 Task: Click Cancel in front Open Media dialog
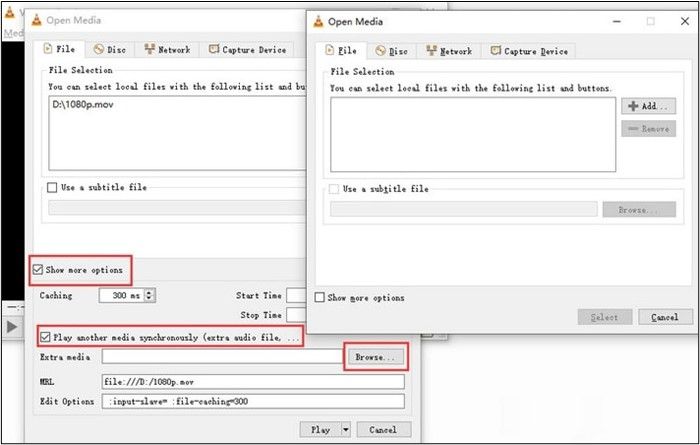pyautogui.click(x=665, y=317)
